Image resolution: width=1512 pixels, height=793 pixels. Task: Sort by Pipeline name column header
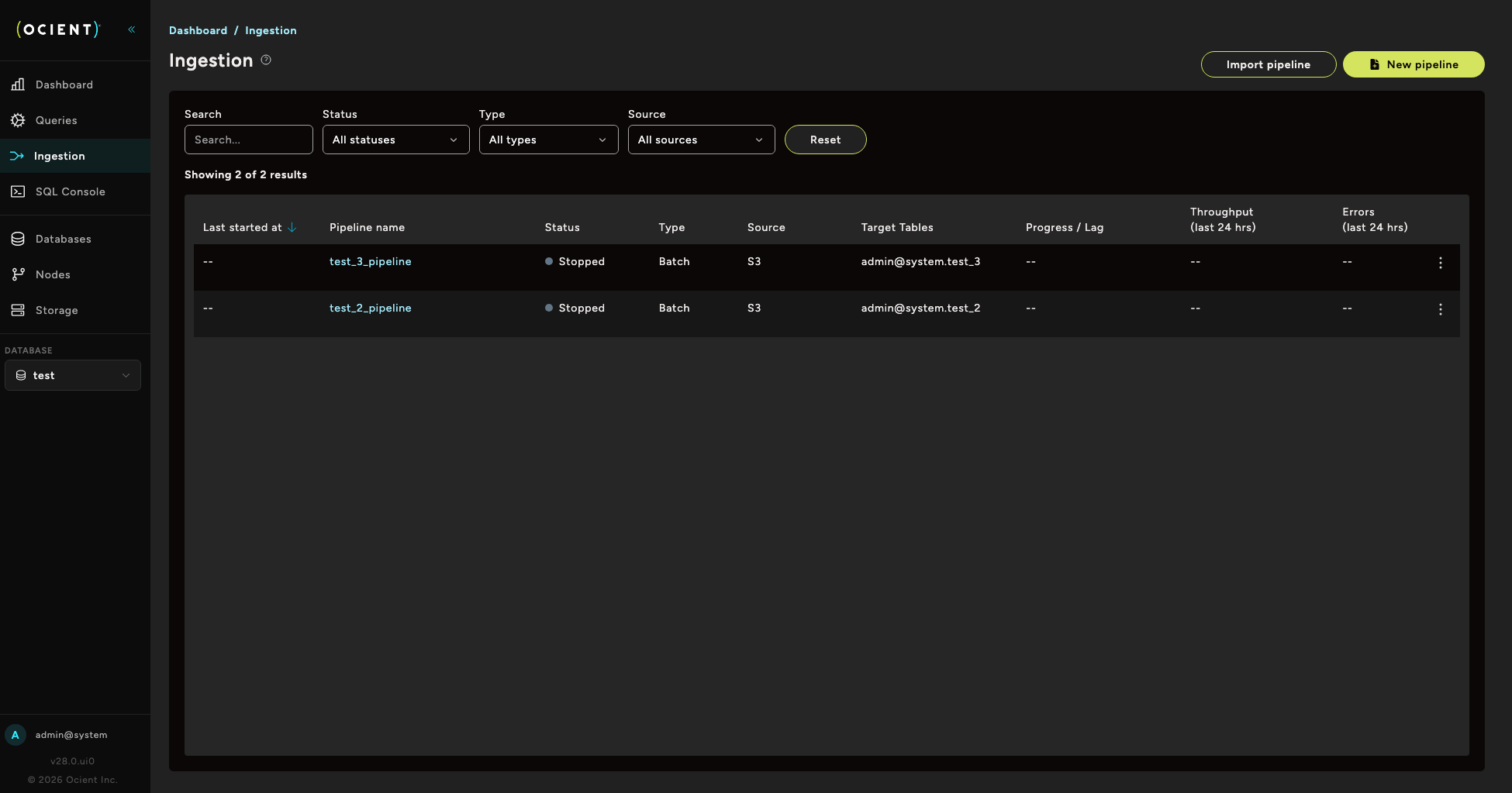click(x=368, y=227)
